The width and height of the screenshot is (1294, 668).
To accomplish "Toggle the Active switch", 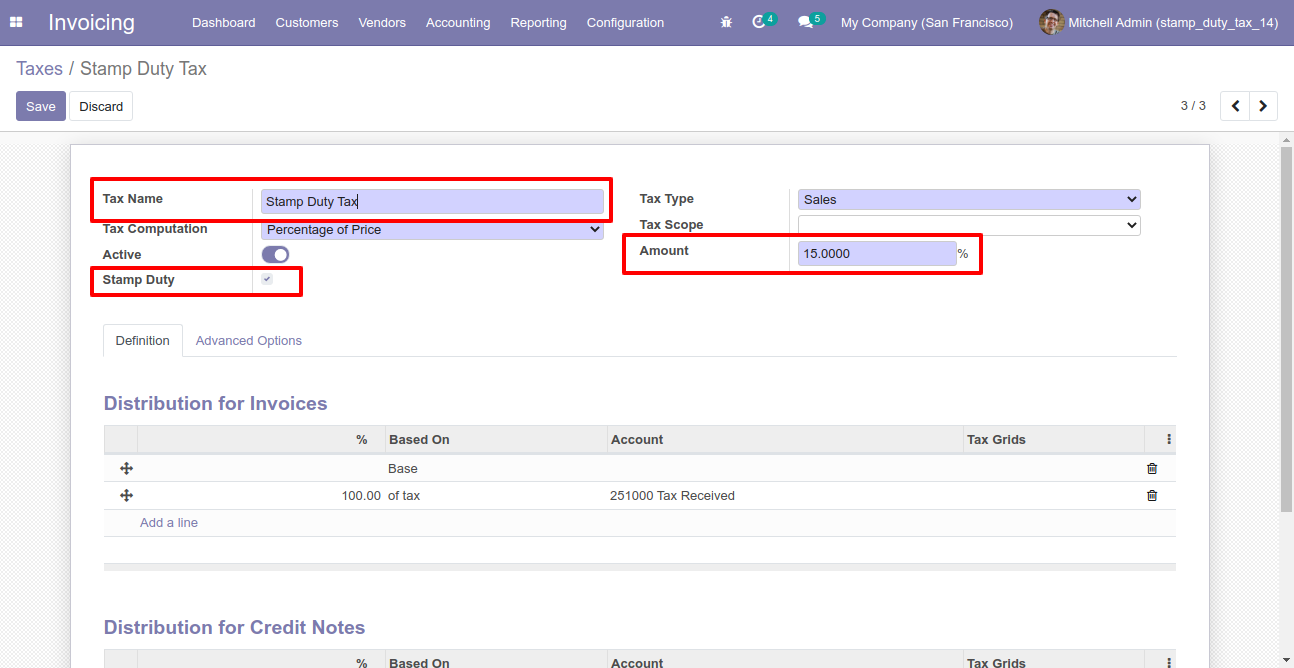I will [275, 255].
